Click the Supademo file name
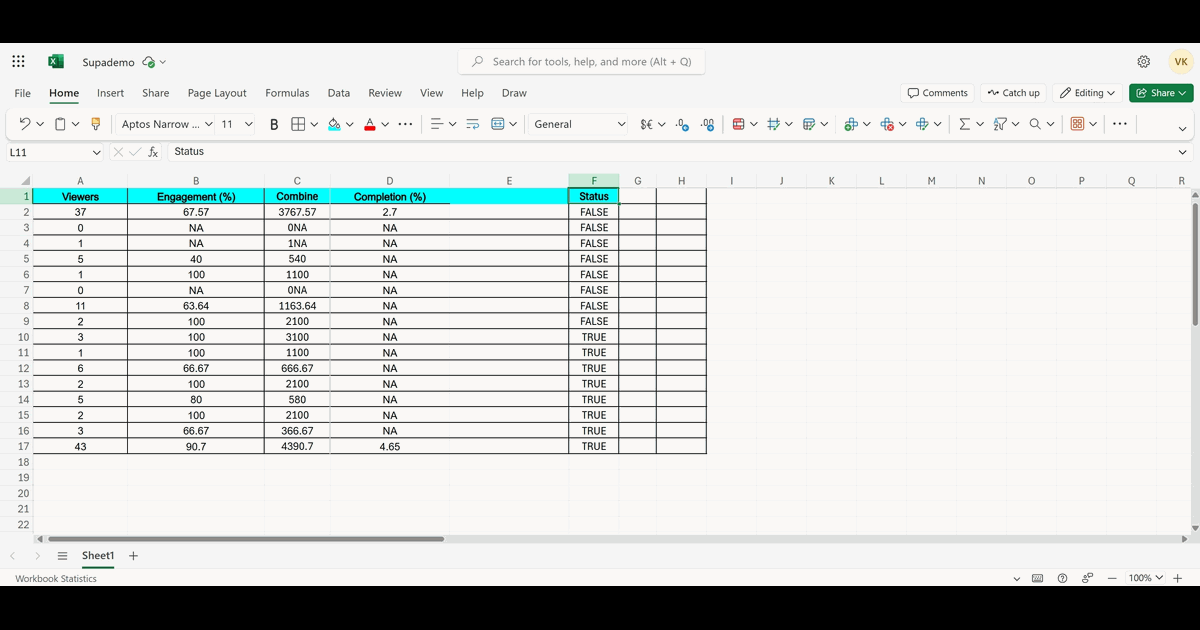Image resolution: width=1200 pixels, height=630 pixels. (108, 62)
